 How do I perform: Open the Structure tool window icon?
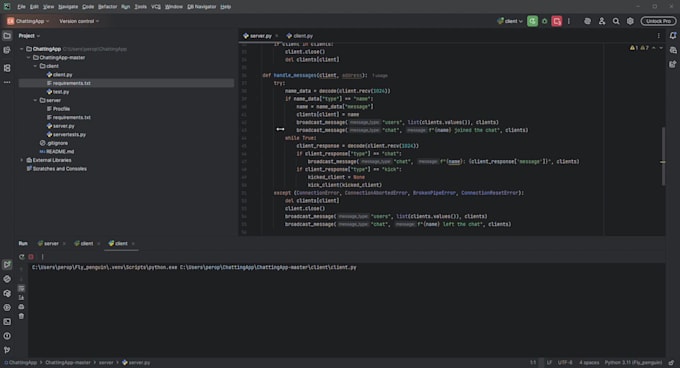point(7,68)
